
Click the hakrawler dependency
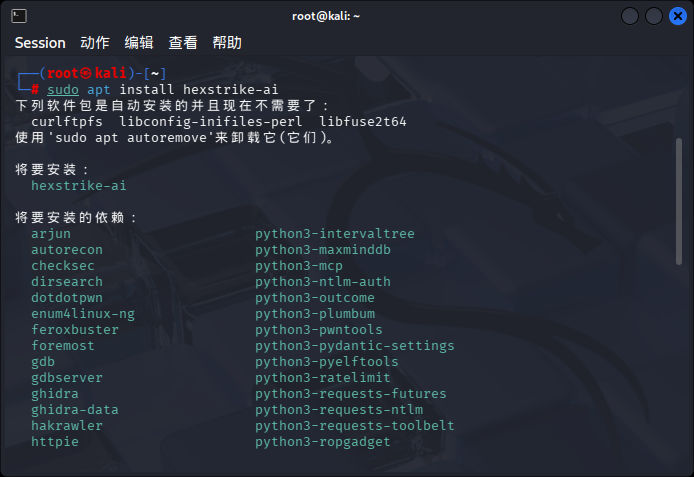pyautogui.click(x=67, y=426)
